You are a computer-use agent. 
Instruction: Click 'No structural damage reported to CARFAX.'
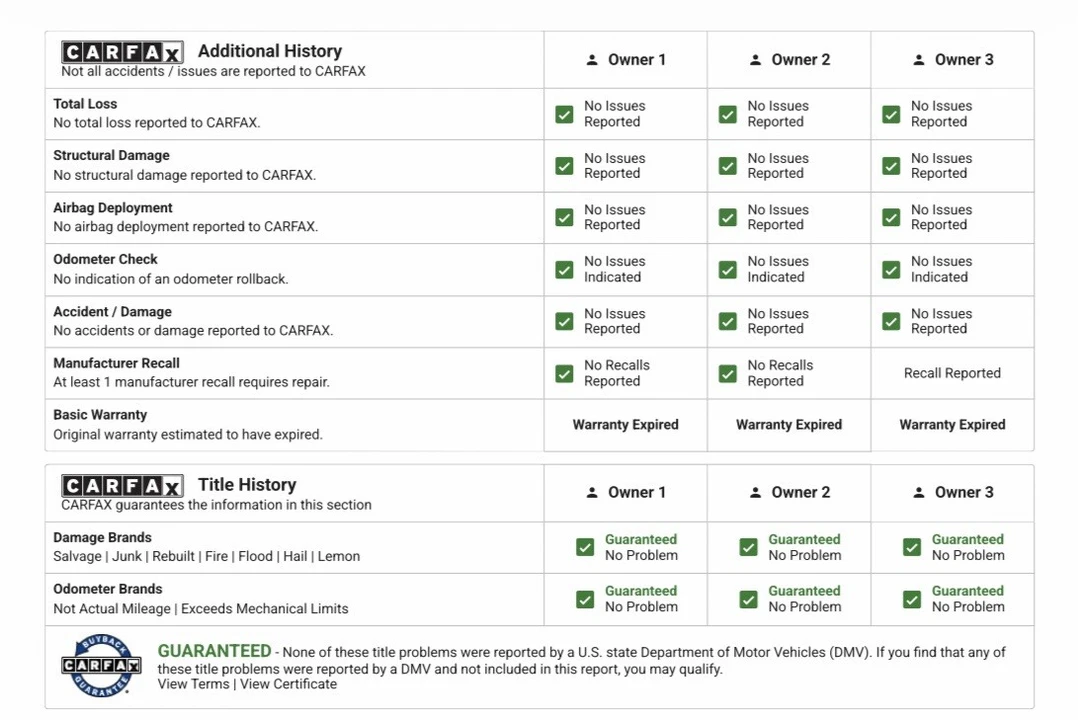[184, 175]
